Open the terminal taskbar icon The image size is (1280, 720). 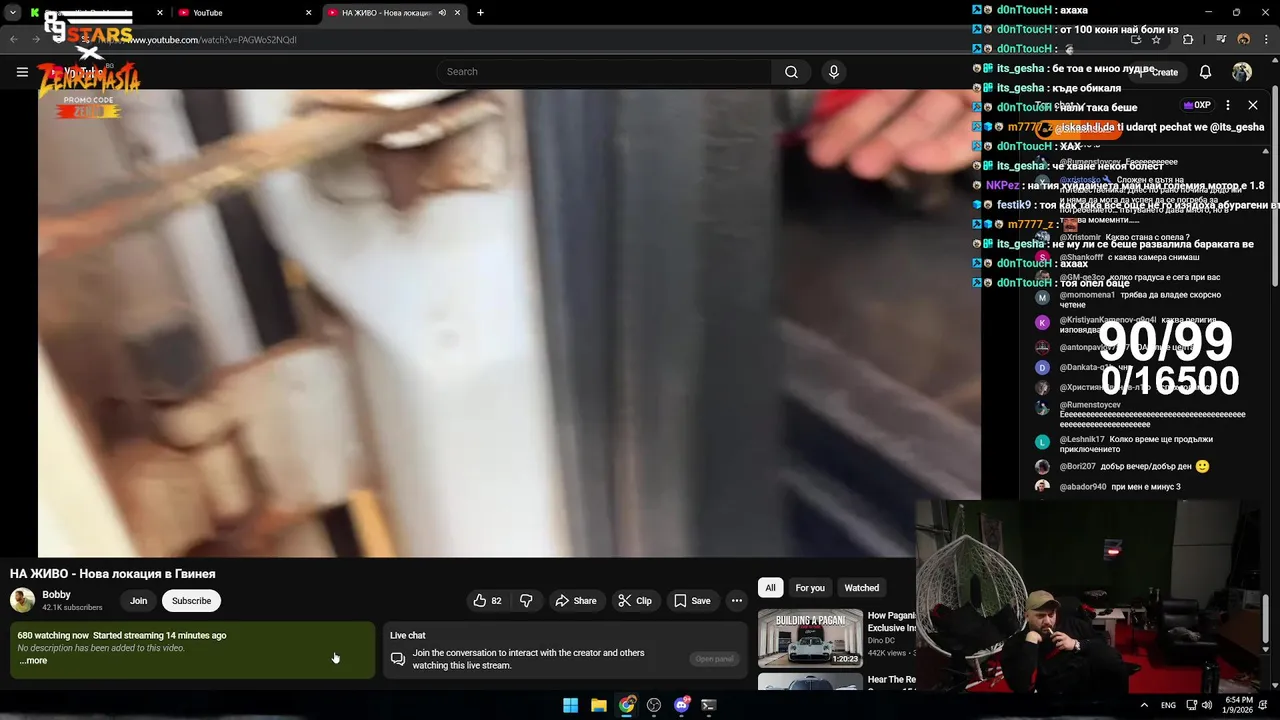coord(709,705)
